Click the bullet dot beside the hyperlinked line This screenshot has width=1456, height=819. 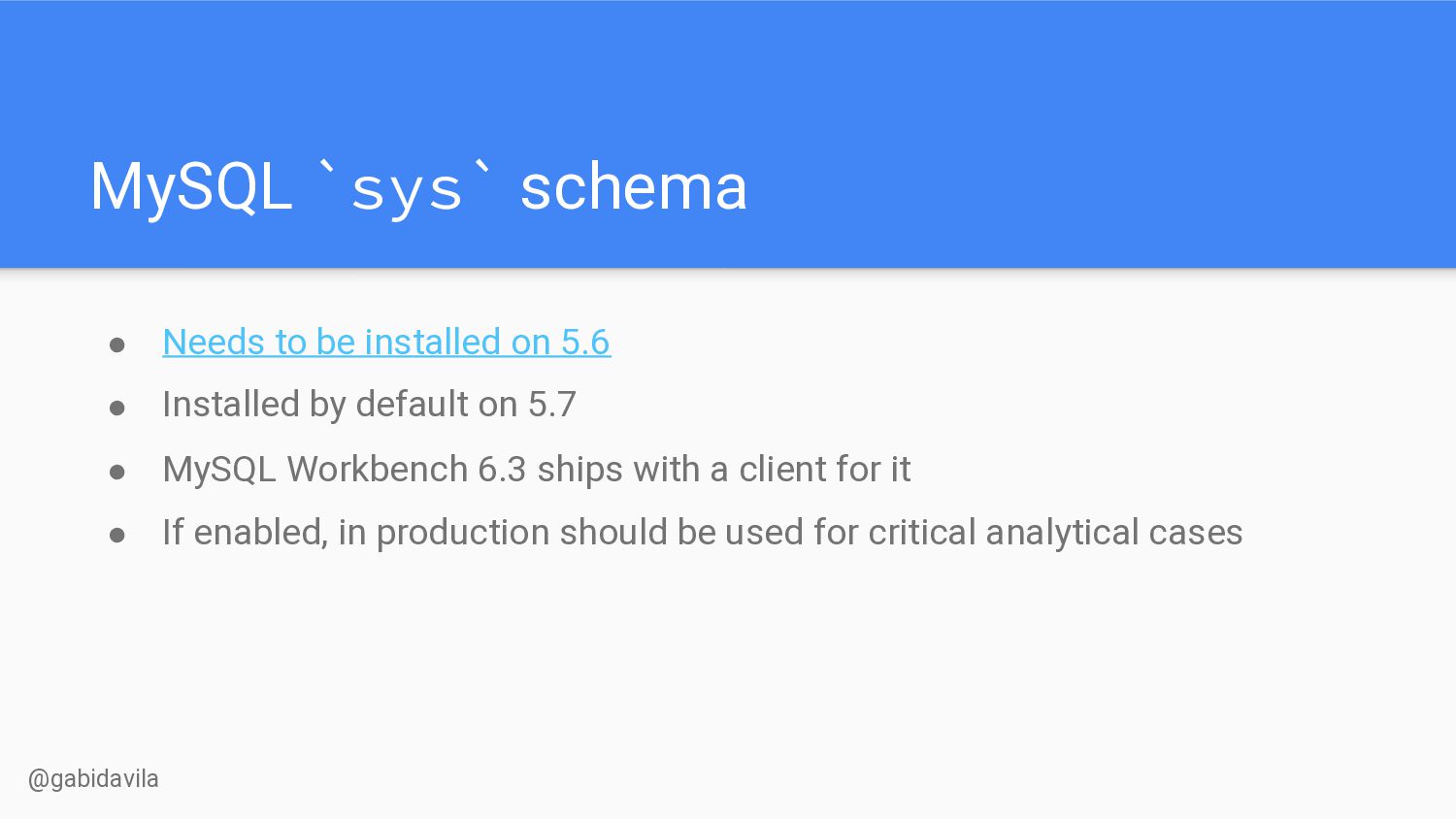click(x=117, y=344)
